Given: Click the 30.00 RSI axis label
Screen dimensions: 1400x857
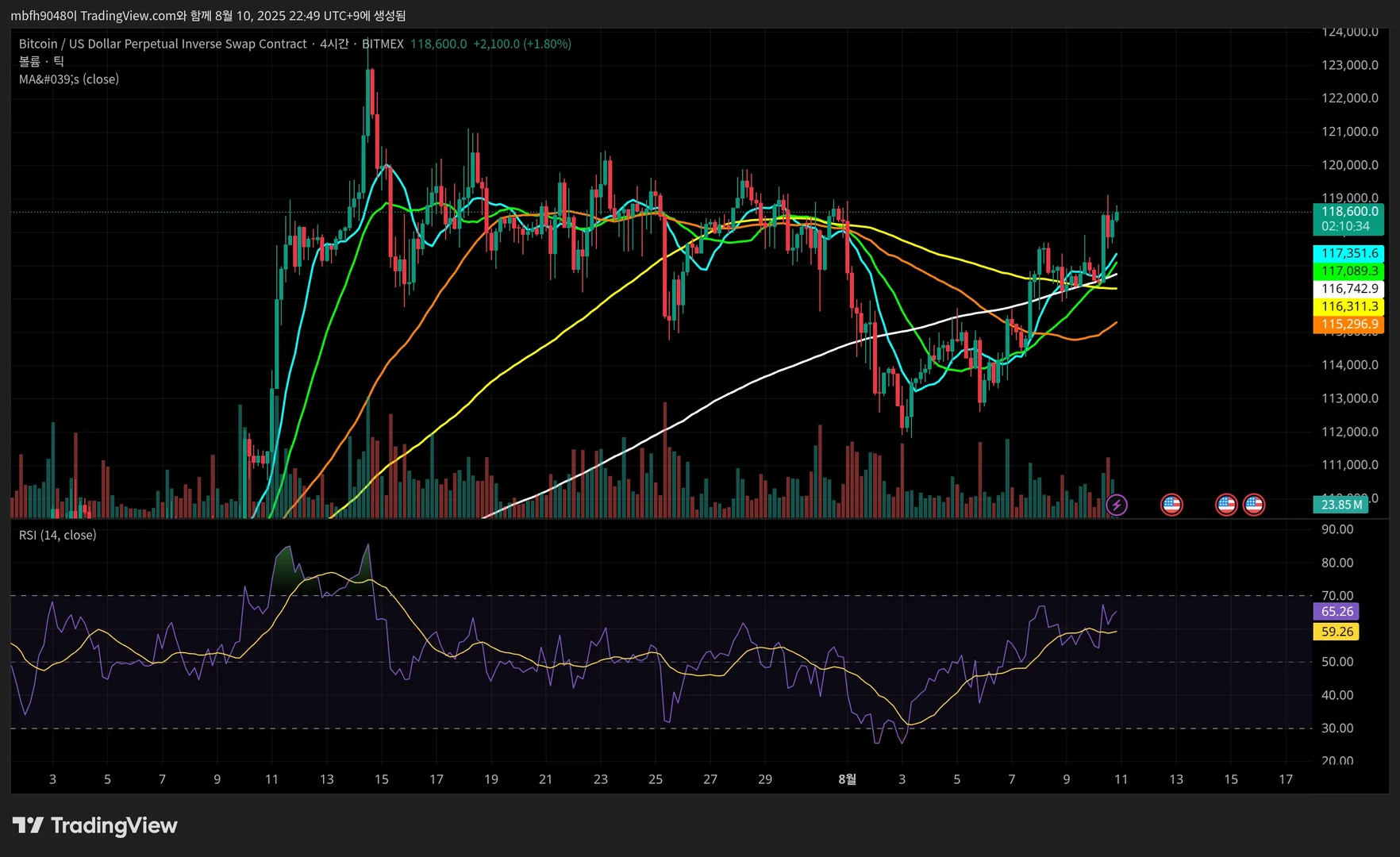Looking at the screenshot, I should (x=1337, y=728).
